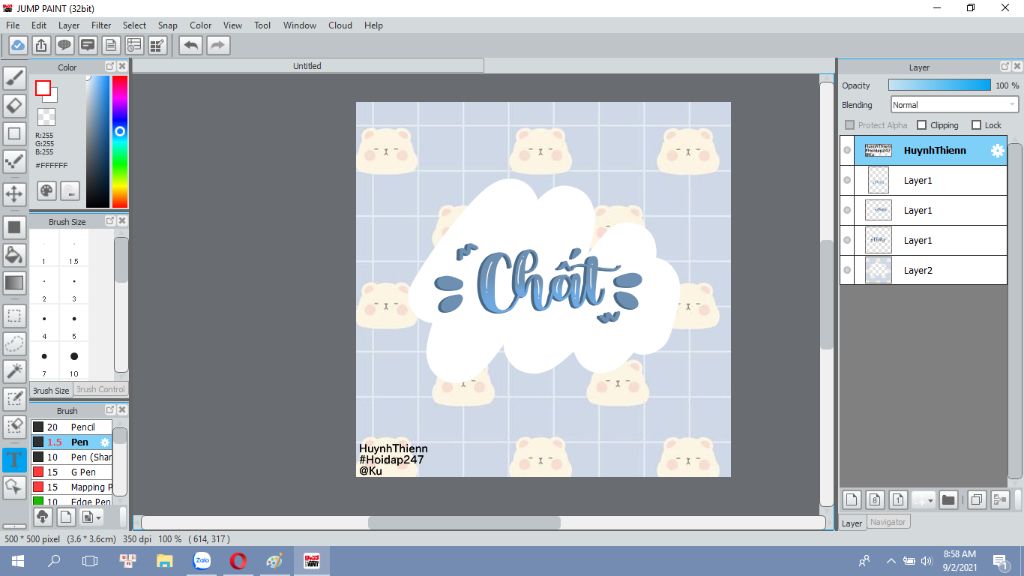The height and width of the screenshot is (576, 1024).
Task: Select the Eraser tool
Action: [14, 106]
